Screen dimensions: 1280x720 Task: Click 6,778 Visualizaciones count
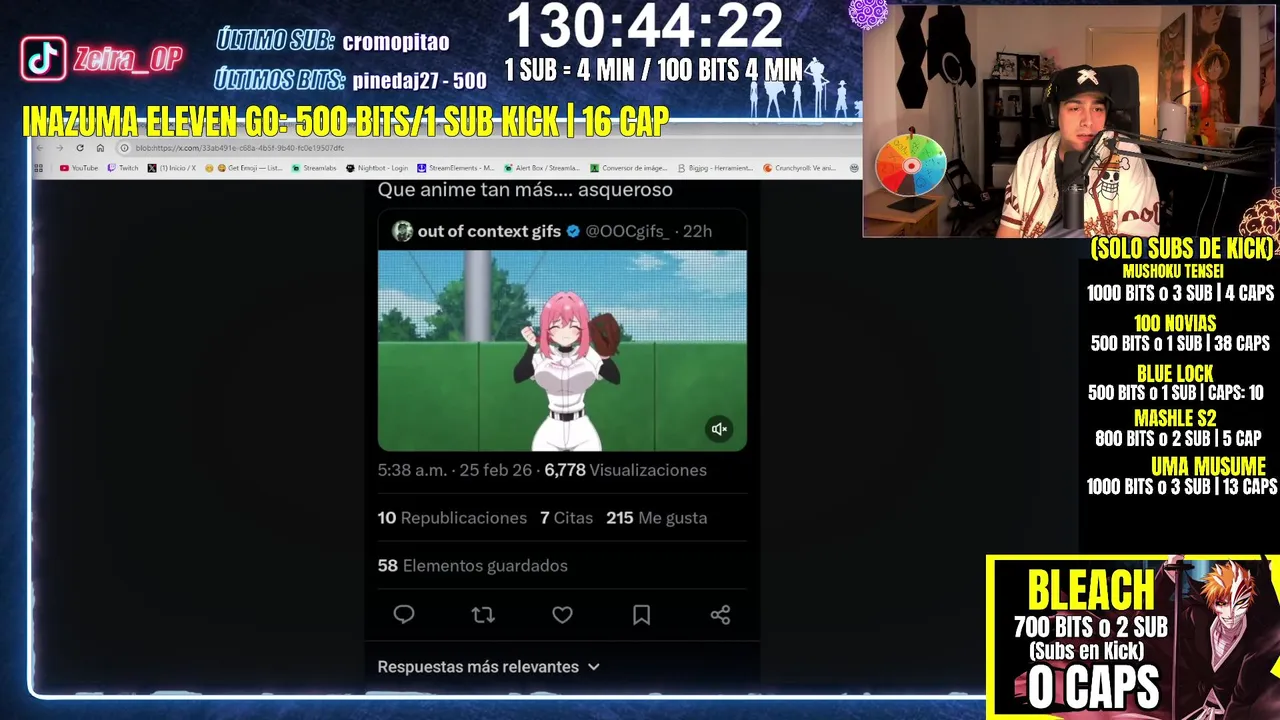click(626, 470)
